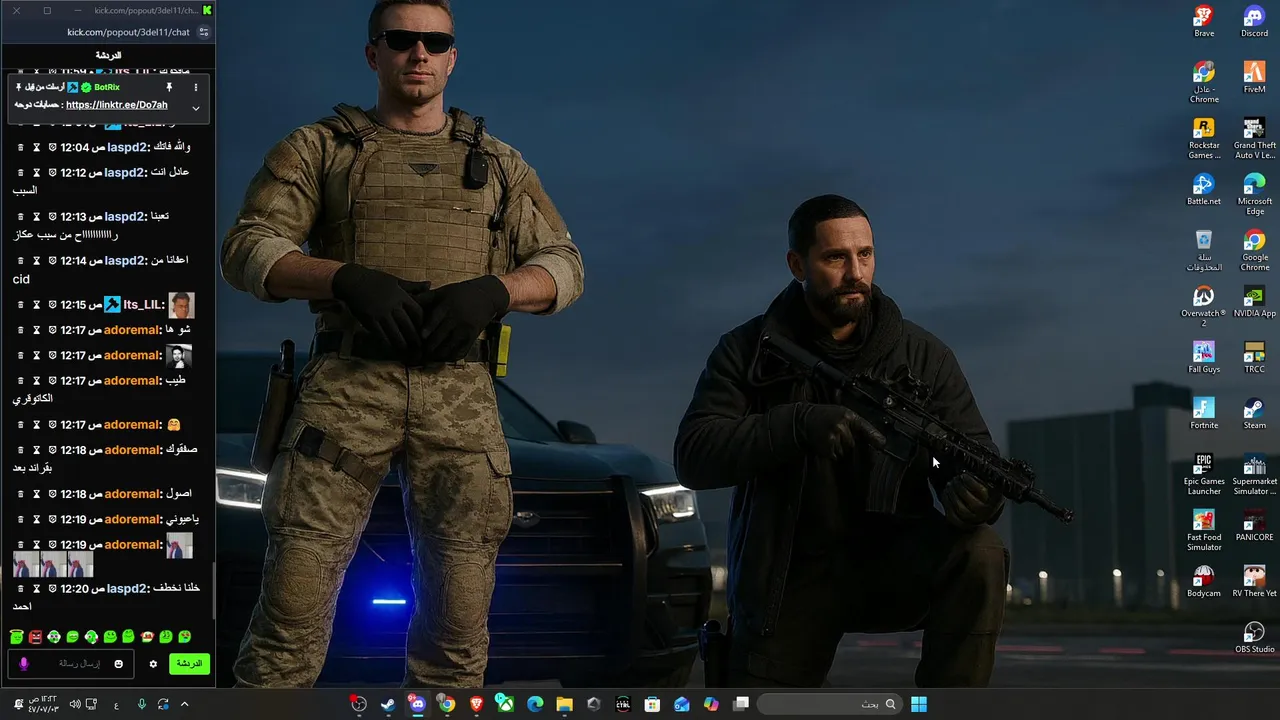This screenshot has height=720, width=1280.
Task: Open the Fall Guys desktop shortcut
Action: coord(1204,357)
